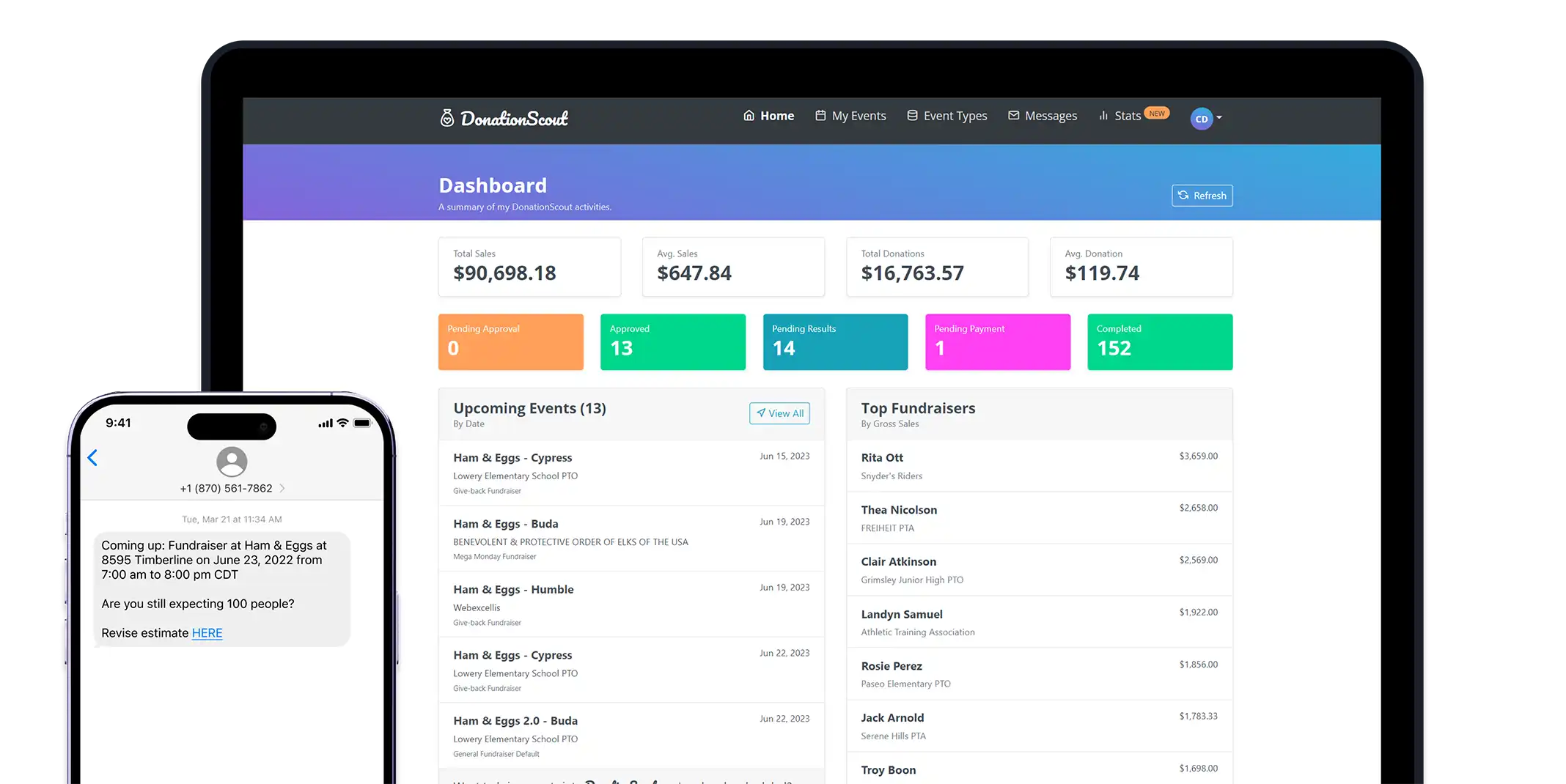This screenshot has height=784, width=1566.
Task: Open the magenta Pending Payment tile
Action: tap(998, 341)
